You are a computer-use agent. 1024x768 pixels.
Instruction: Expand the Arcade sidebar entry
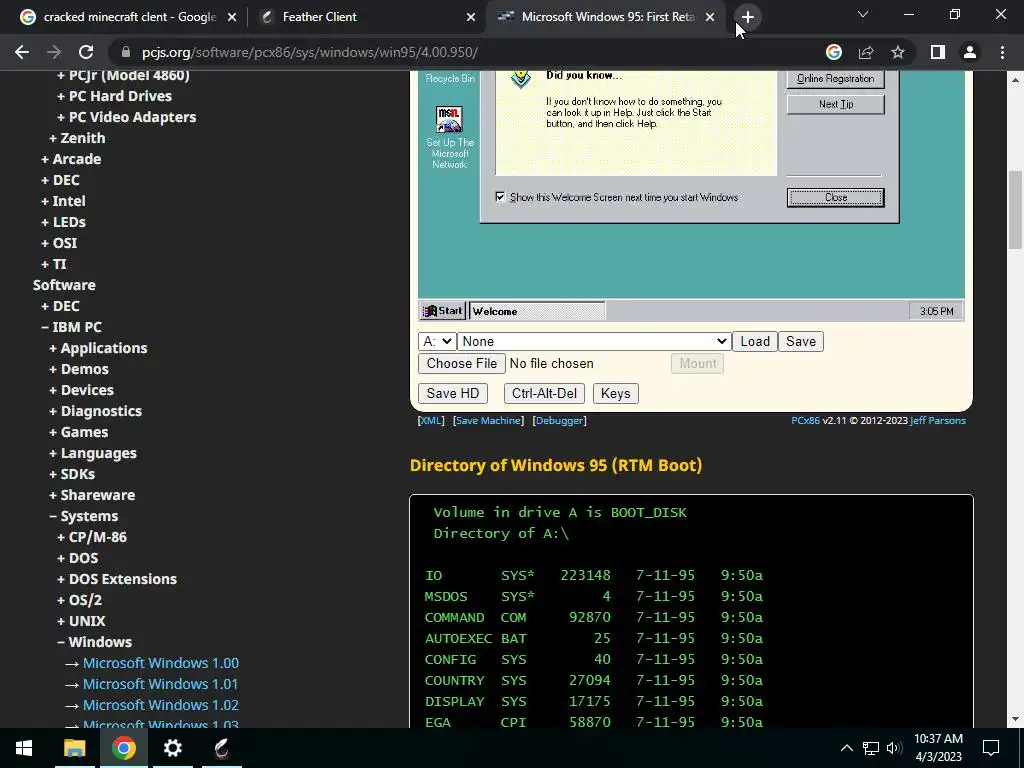coord(71,159)
